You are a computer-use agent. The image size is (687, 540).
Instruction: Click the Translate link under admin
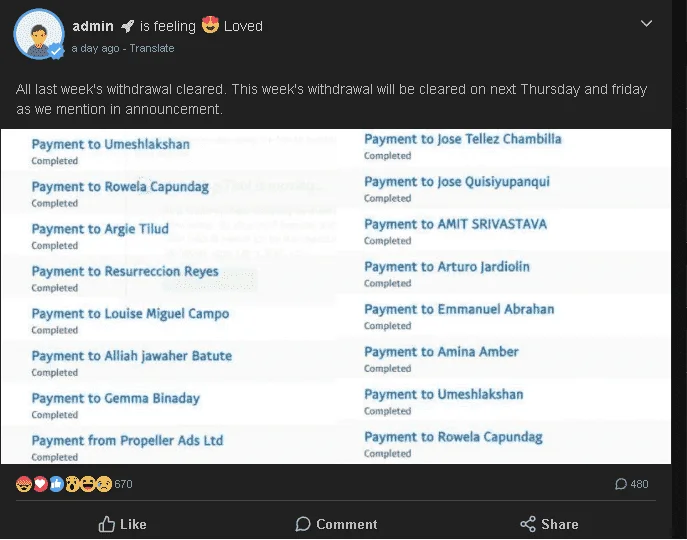coord(152,48)
